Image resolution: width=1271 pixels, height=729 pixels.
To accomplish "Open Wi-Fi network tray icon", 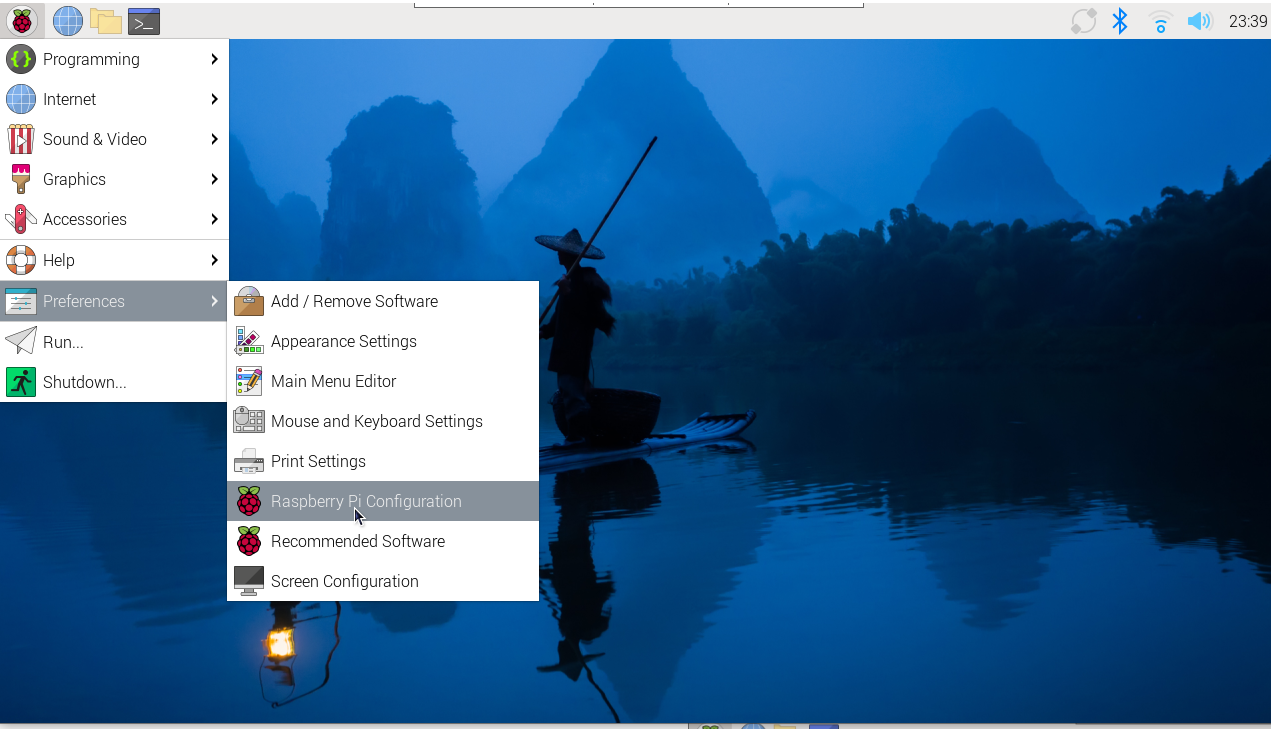I will click(x=1160, y=21).
